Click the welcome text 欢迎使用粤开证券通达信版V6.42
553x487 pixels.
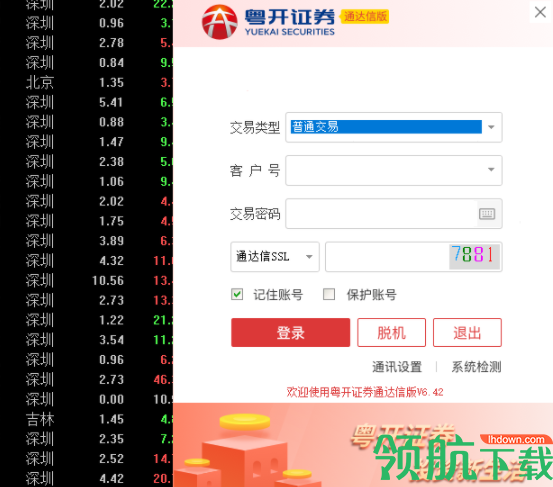(x=365, y=392)
